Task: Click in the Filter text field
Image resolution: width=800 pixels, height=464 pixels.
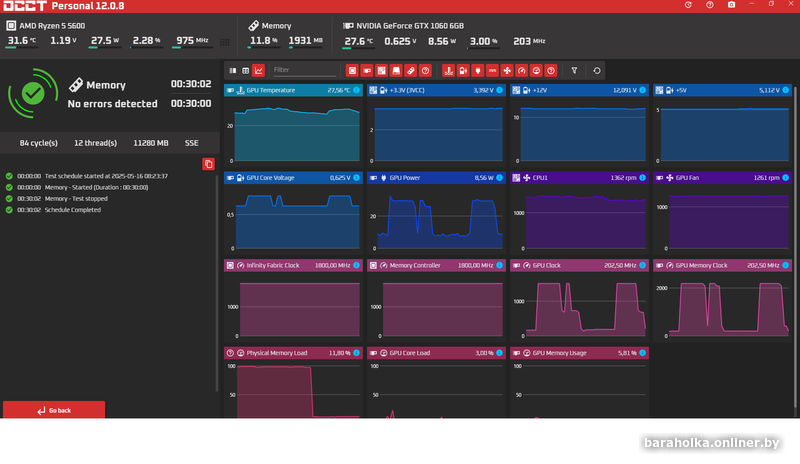Action: 305,70
